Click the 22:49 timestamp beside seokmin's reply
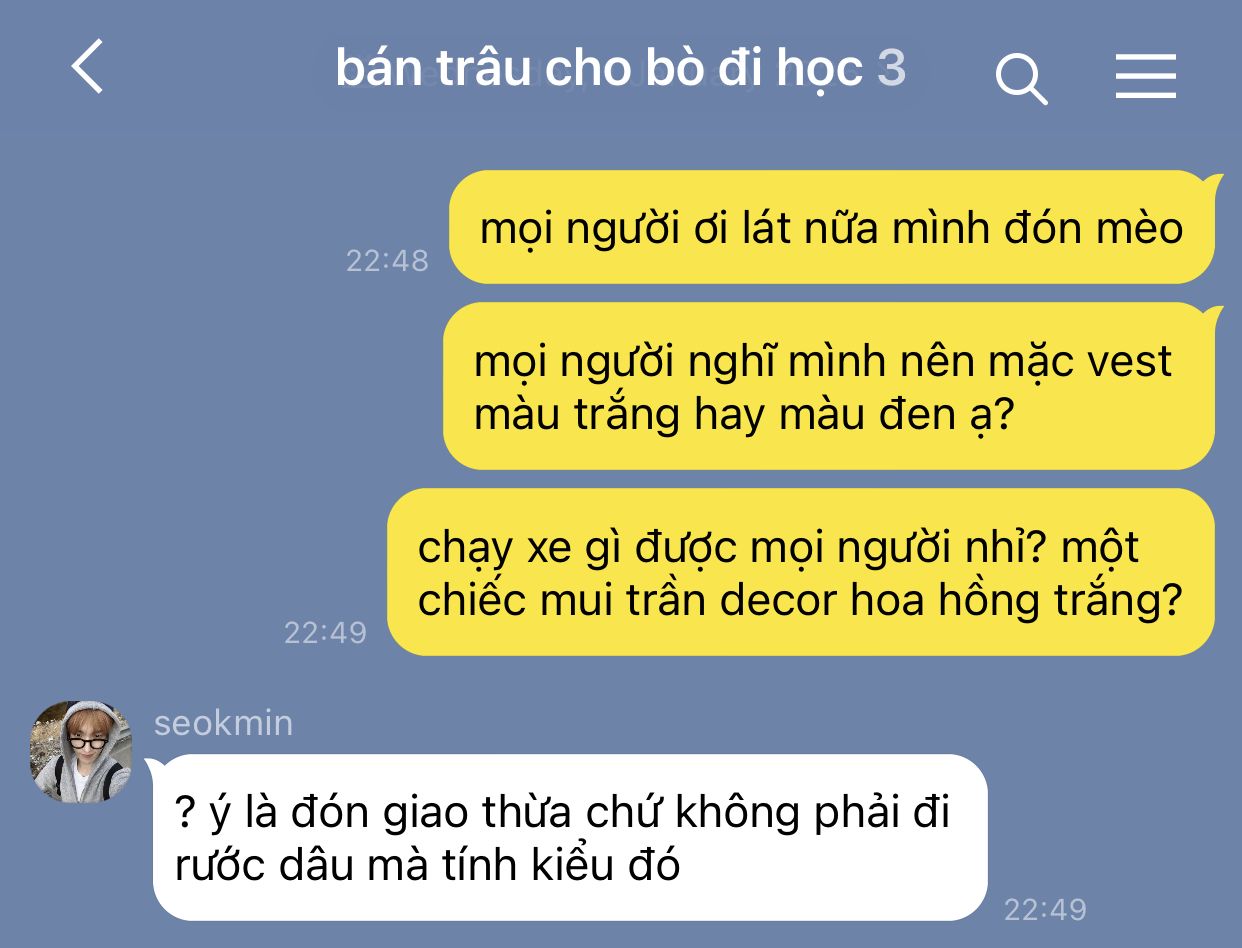This screenshot has width=1242, height=948. point(1045,909)
